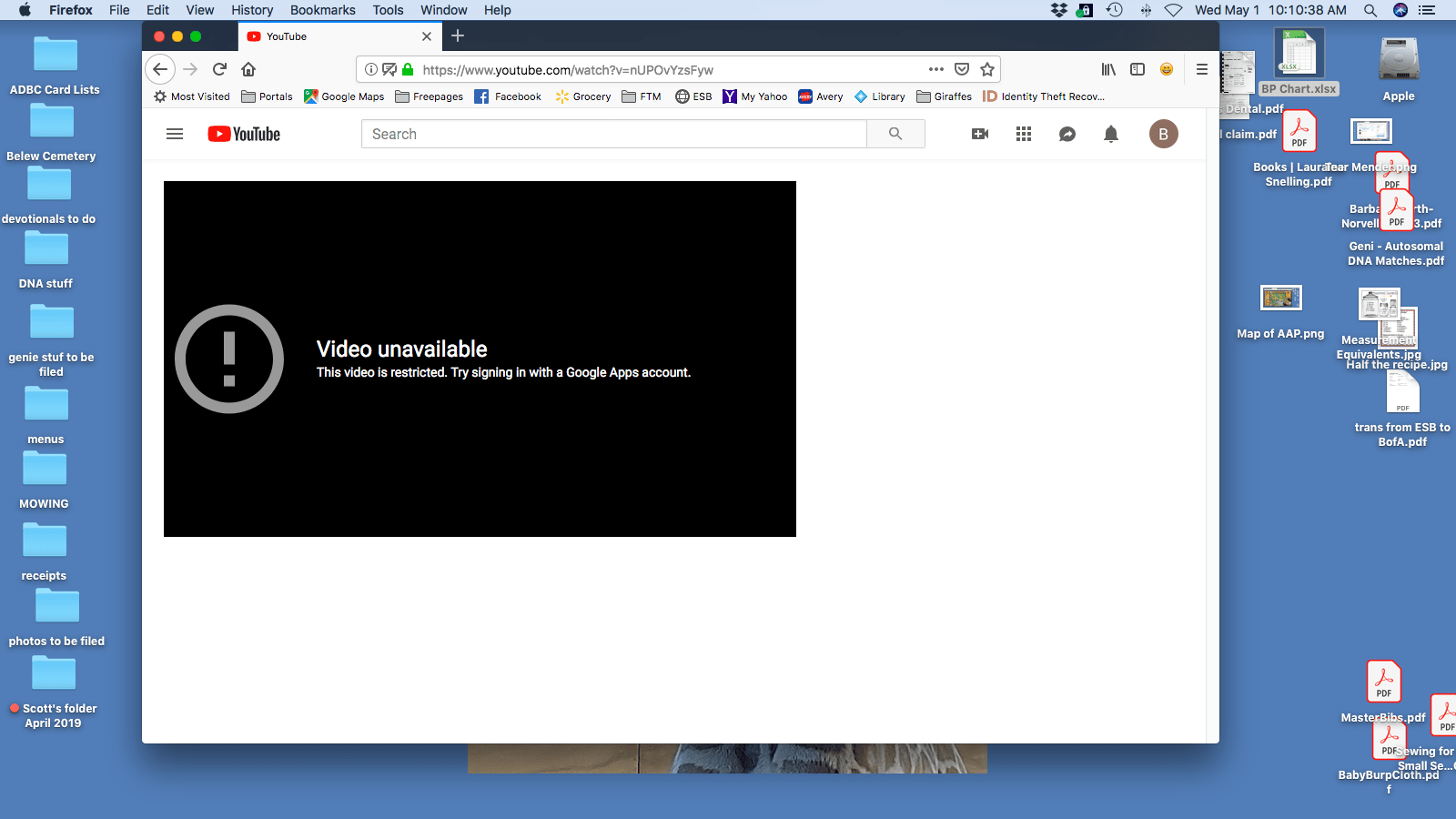This screenshot has width=1456, height=819.
Task: Open the Firefox hamburger menu
Action: pyautogui.click(x=1202, y=69)
